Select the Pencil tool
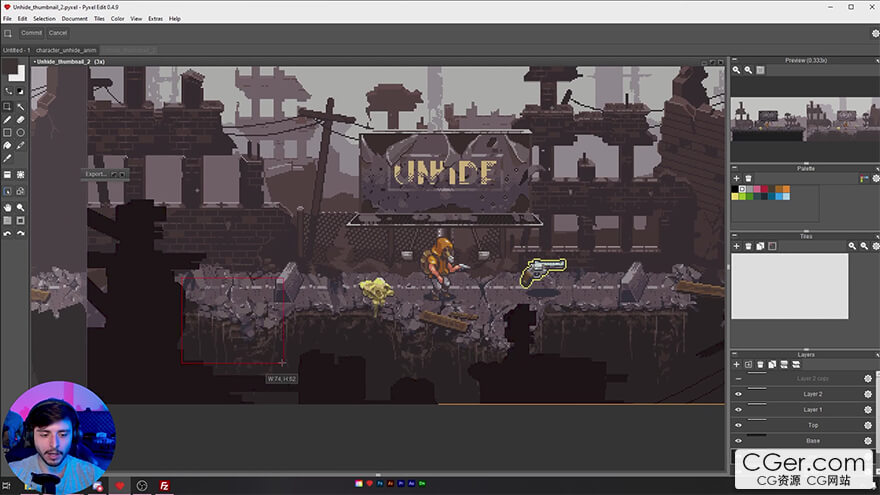Viewport: 880px width, 495px height. [7, 120]
